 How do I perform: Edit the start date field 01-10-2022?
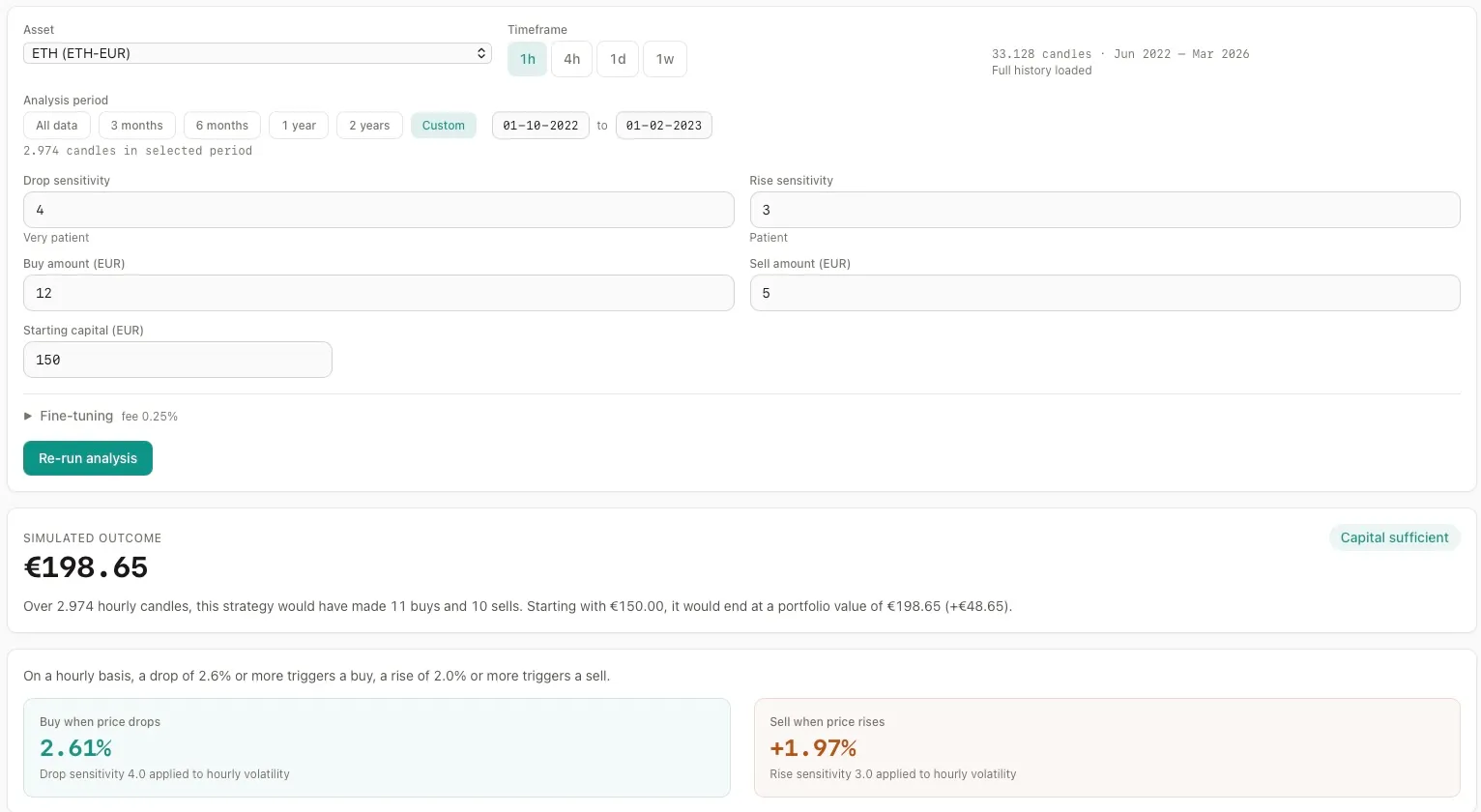[x=539, y=125]
